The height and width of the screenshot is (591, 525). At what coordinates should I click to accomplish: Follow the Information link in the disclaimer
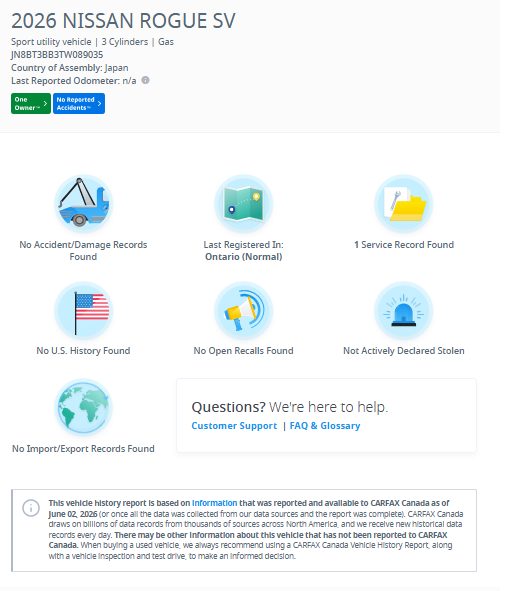(x=214, y=503)
